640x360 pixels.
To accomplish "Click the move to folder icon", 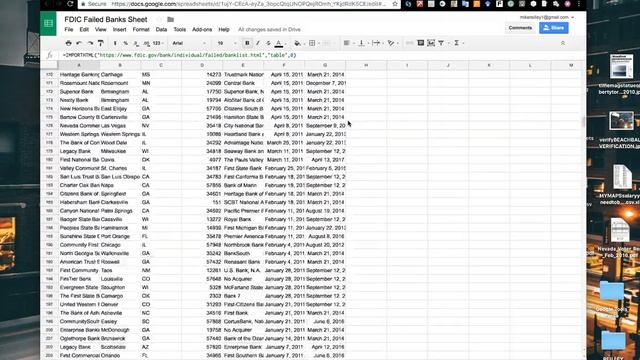I will (x=171, y=19).
